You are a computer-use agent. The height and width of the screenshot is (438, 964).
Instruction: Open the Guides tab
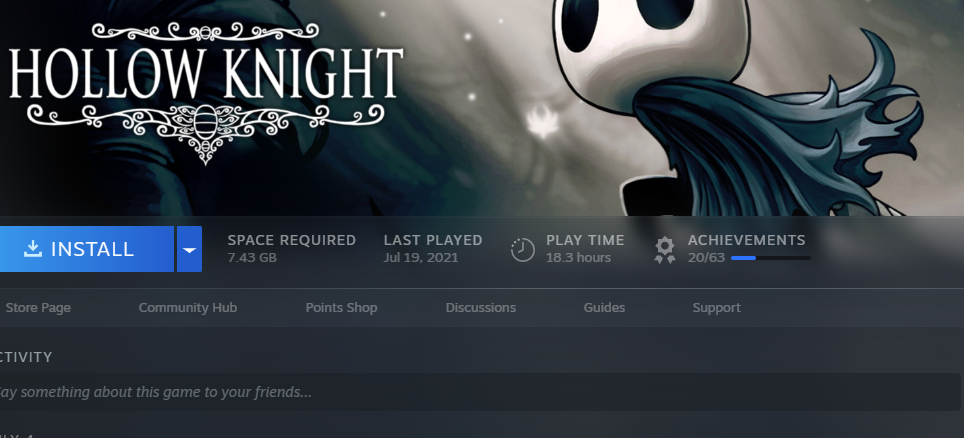[x=604, y=308]
